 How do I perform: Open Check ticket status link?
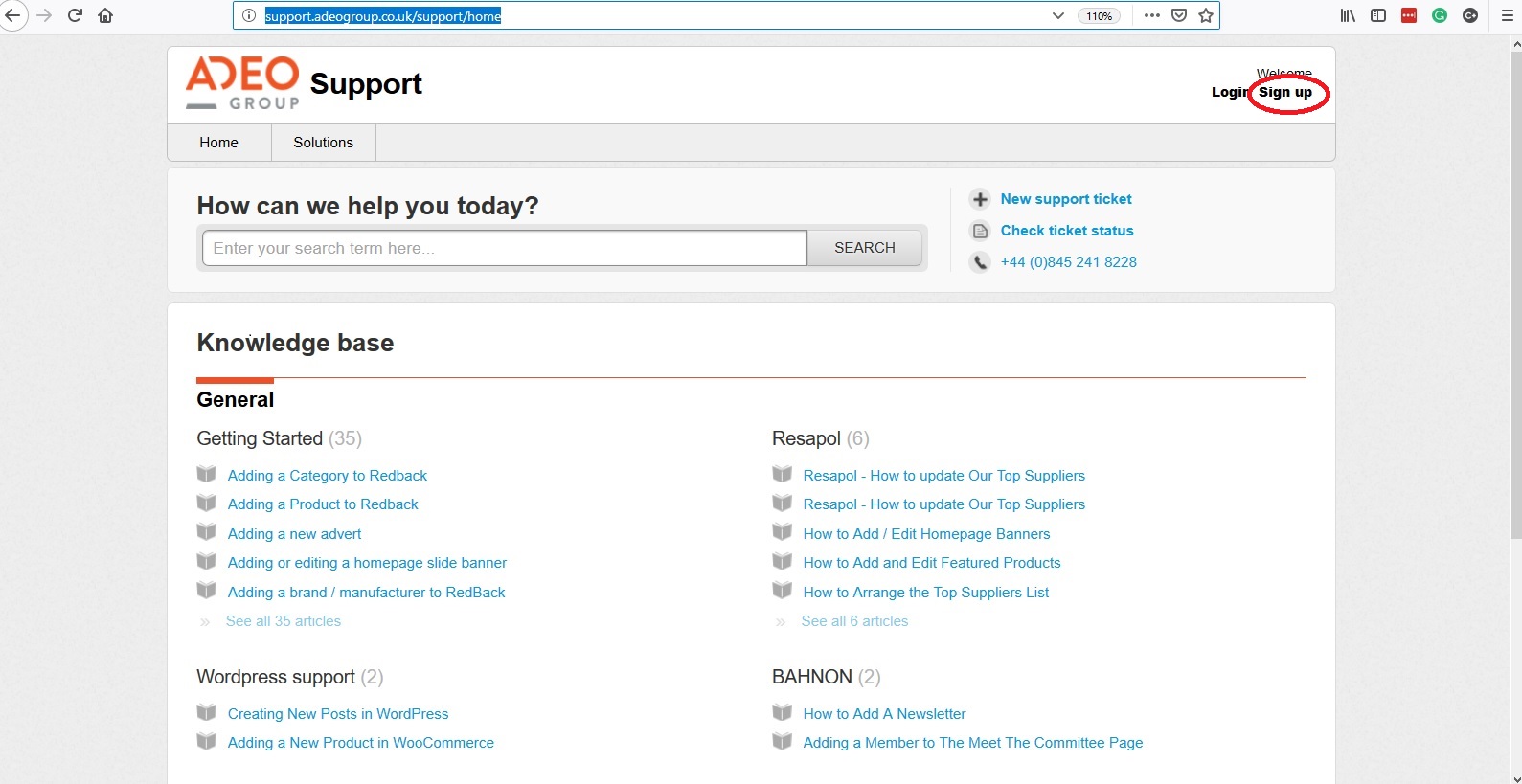point(1067,231)
